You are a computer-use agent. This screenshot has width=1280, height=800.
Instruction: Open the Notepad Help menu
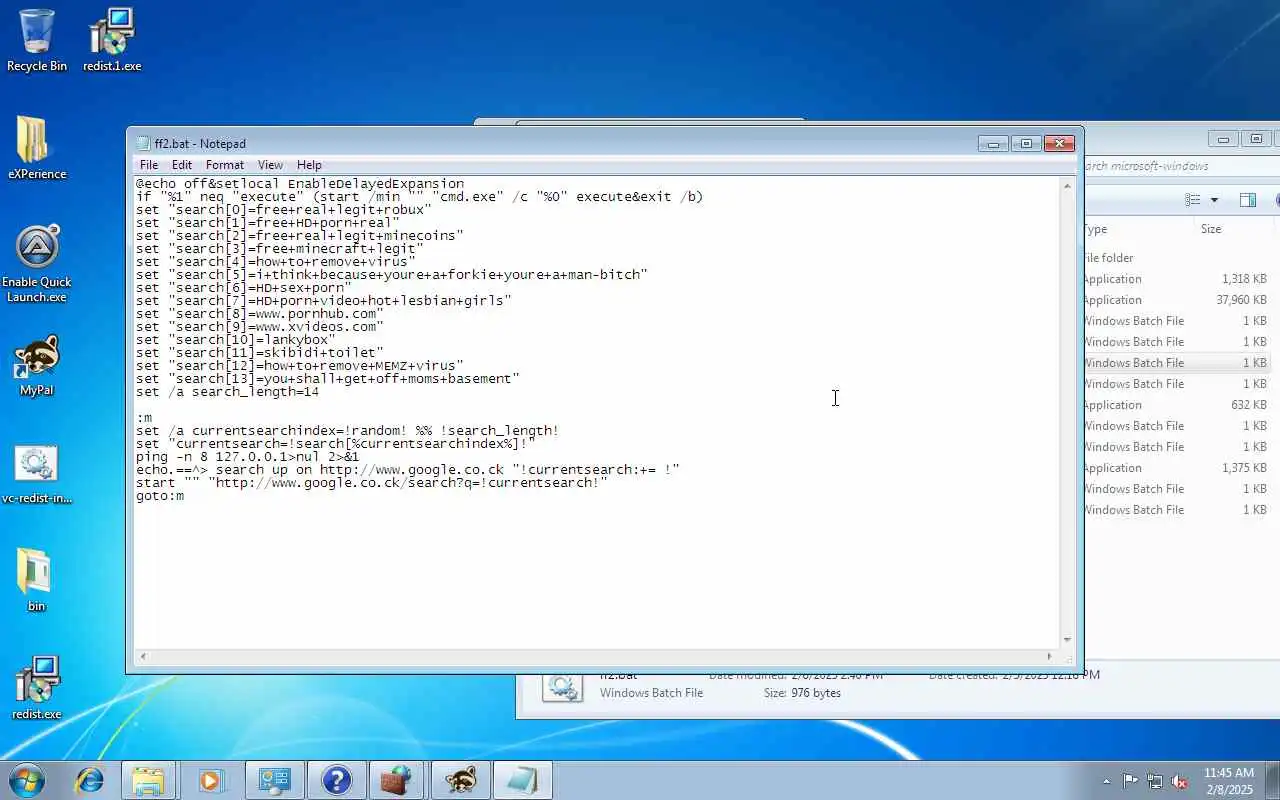[309, 165]
